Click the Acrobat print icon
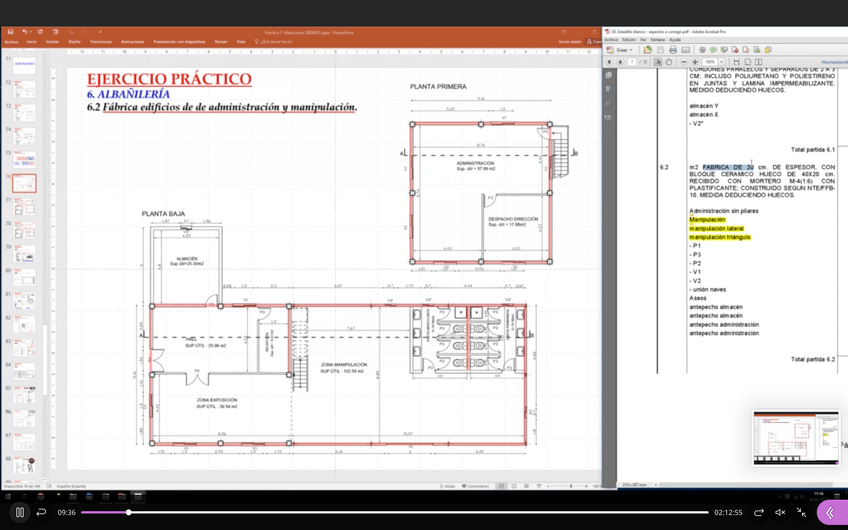848x530 pixels. [x=673, y=50]
